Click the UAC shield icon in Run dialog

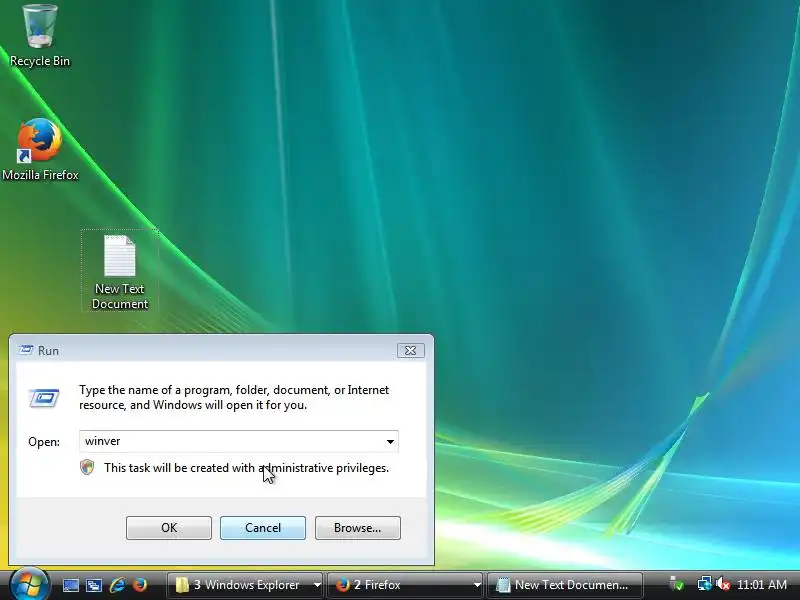click(x=87, y=467)
